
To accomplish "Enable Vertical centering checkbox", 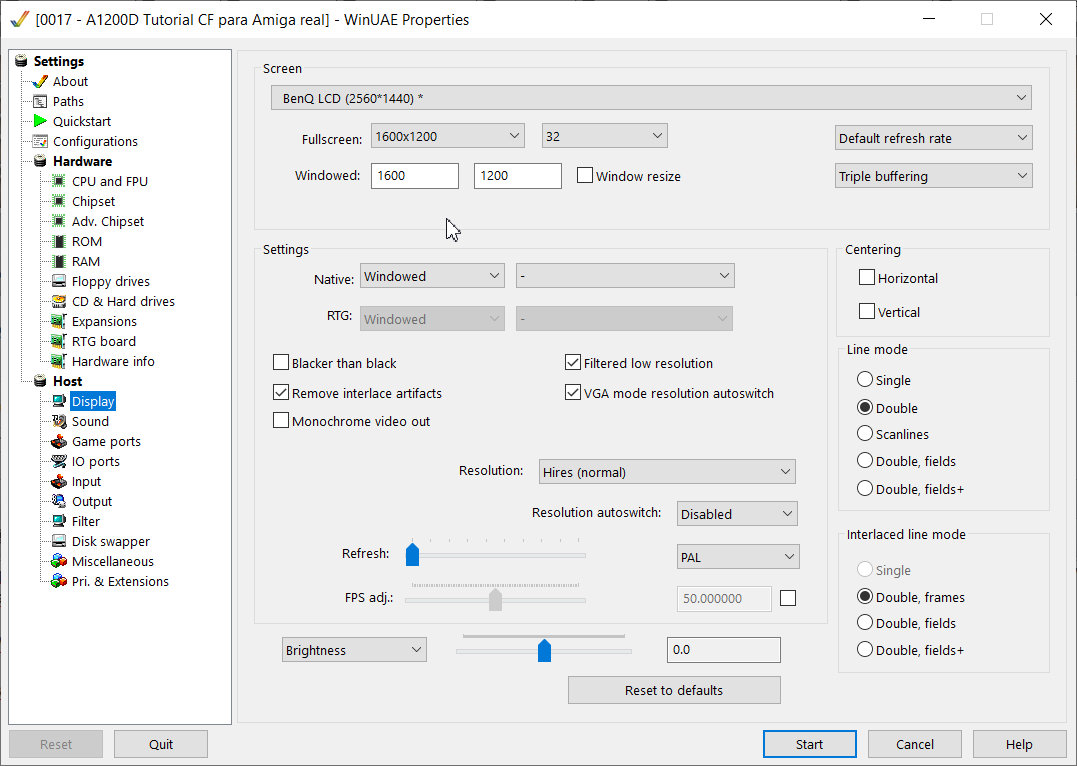I will pos(867,311).
